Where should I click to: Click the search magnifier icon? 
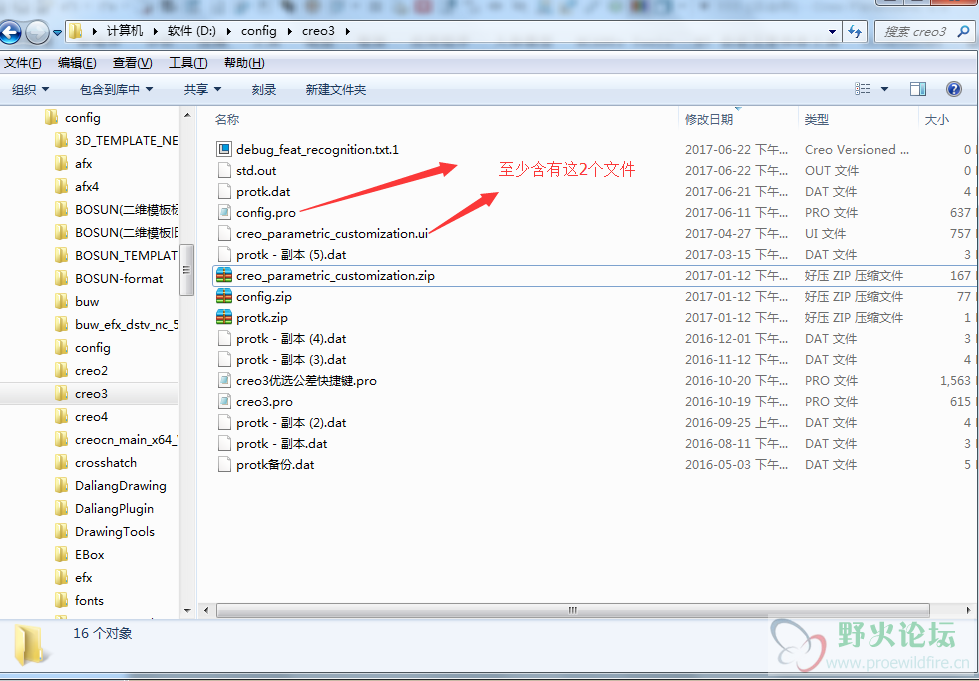(963, 31)
